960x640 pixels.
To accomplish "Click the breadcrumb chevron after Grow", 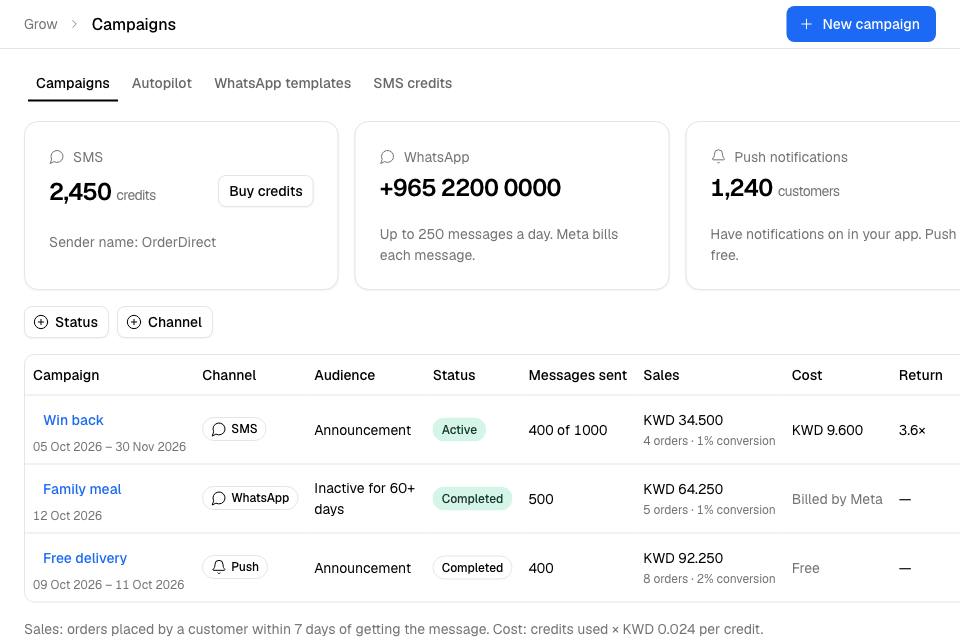I will [74, 24].
